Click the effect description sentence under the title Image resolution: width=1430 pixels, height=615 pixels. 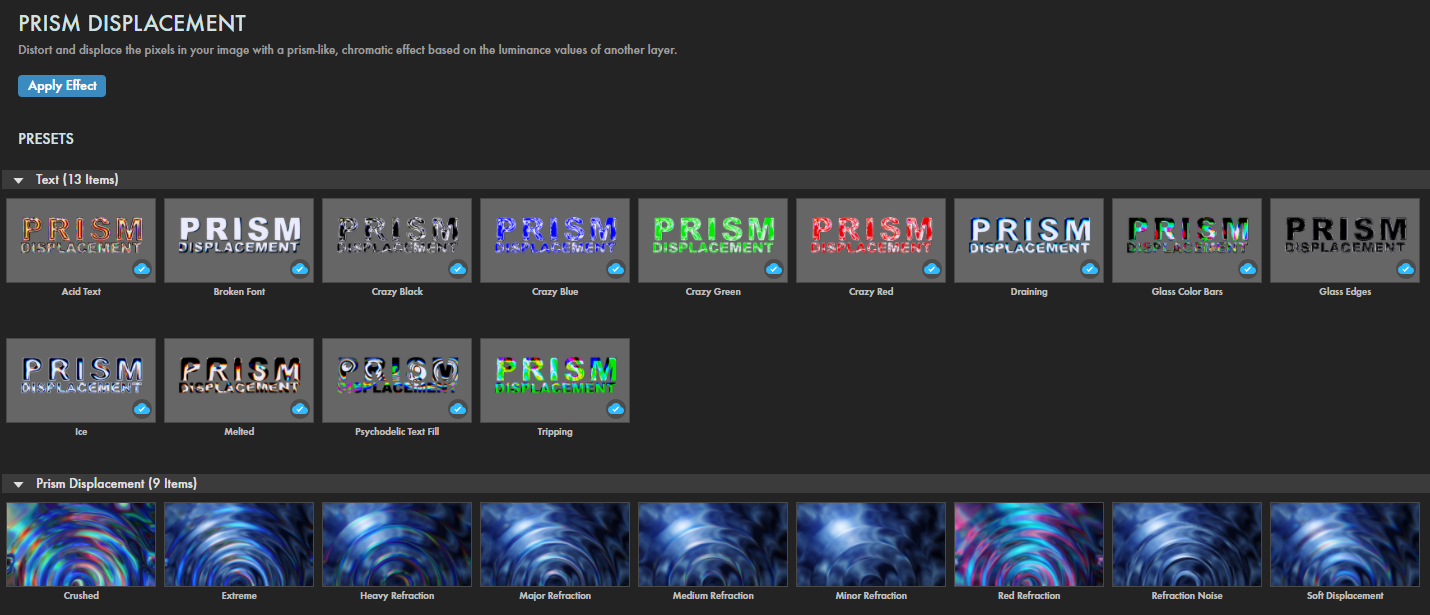pos(348,50)
